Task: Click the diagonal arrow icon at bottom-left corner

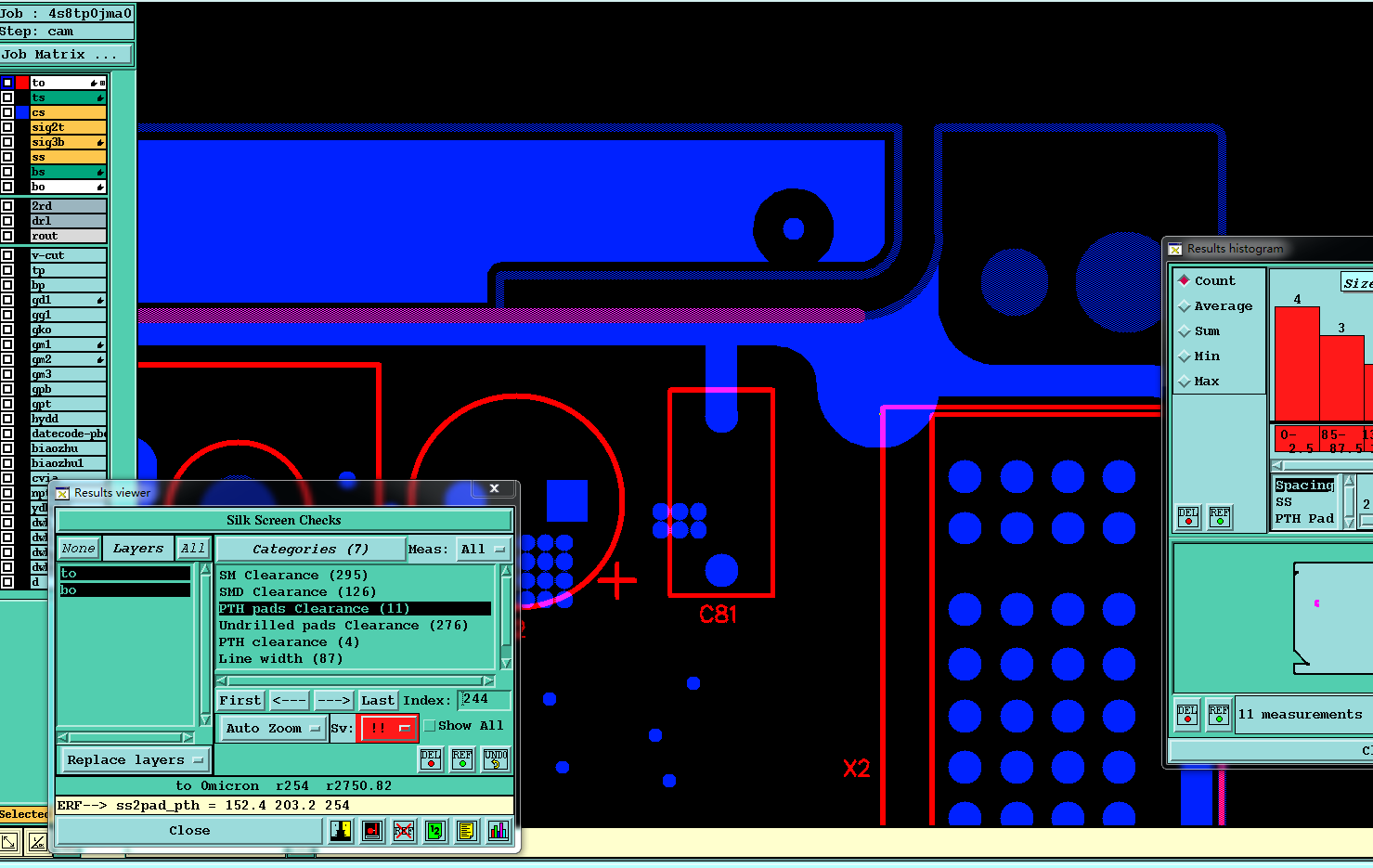Action: (x=9, y=842)
